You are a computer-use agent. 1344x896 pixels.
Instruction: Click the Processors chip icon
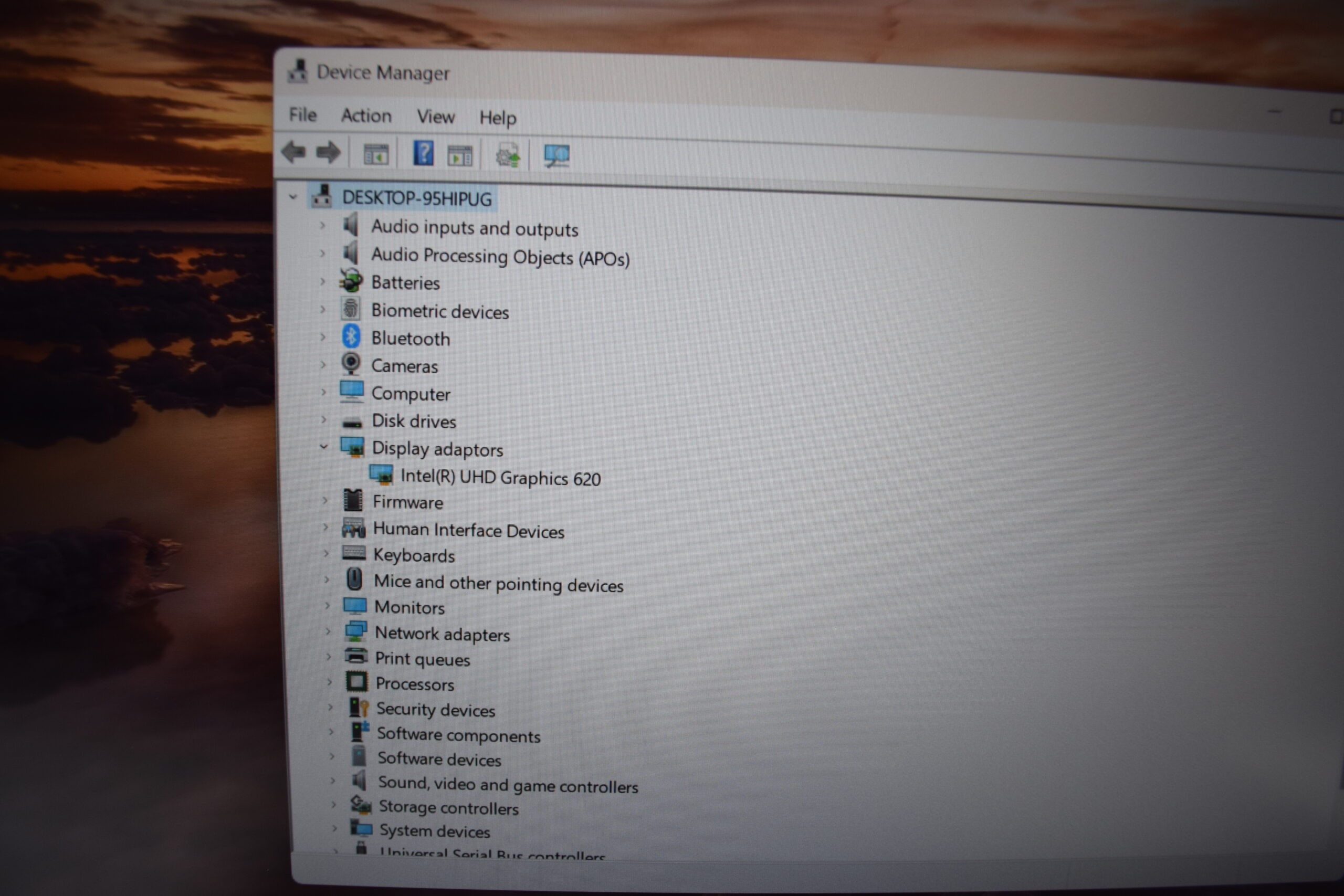click(357, 682)
